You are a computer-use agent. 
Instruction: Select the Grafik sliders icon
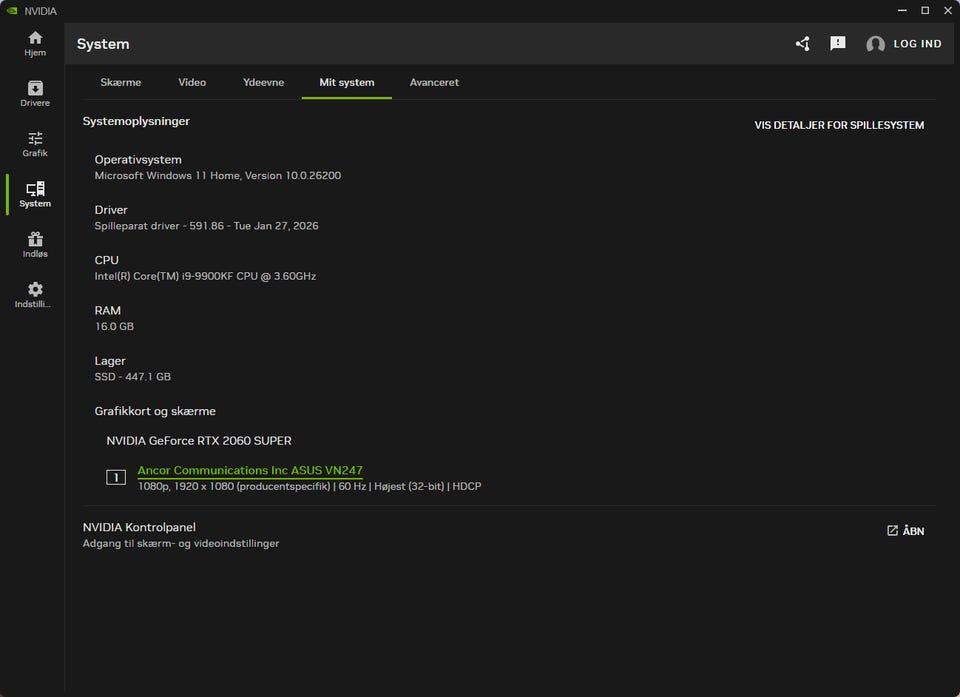point(35,138)
